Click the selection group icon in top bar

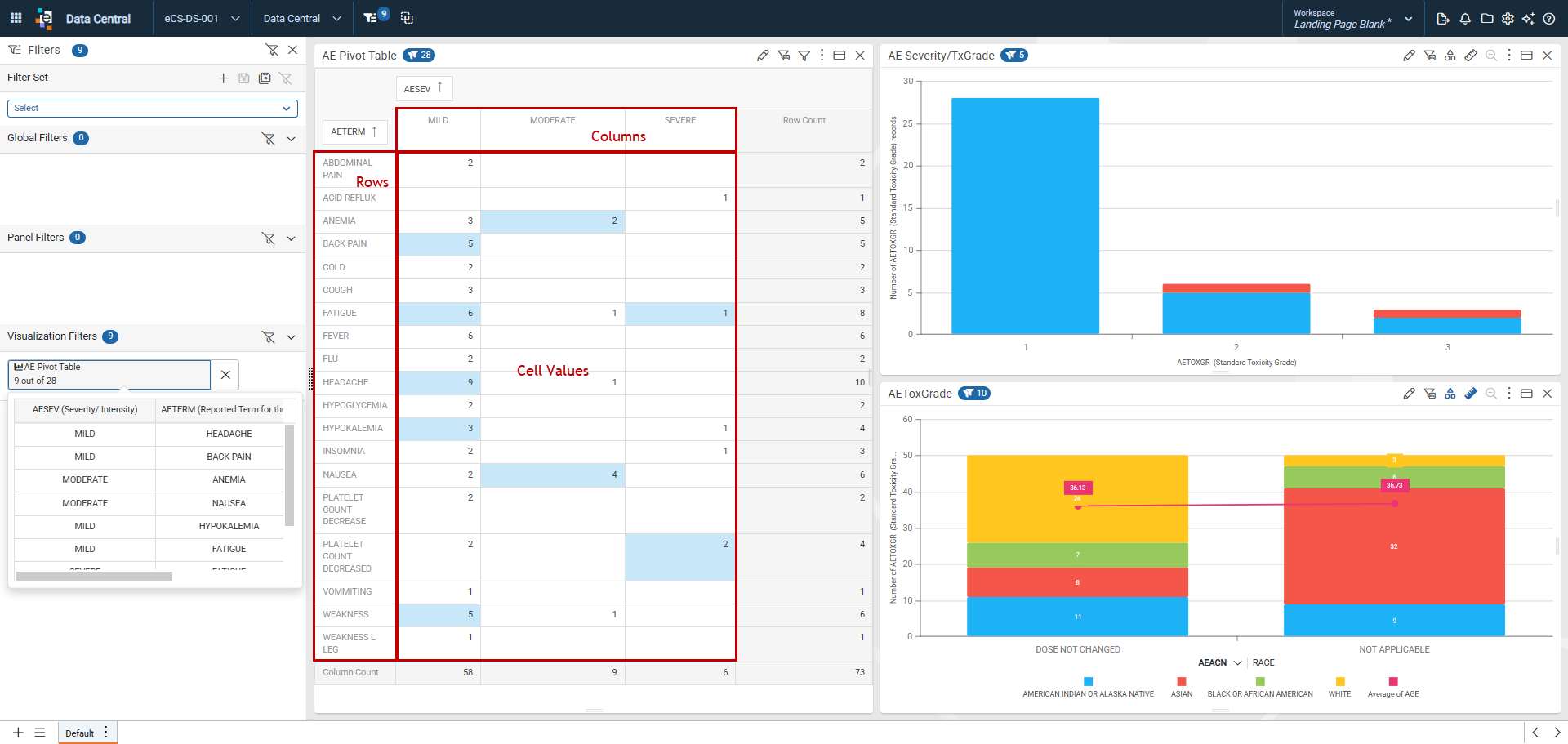tap(408, 18)
